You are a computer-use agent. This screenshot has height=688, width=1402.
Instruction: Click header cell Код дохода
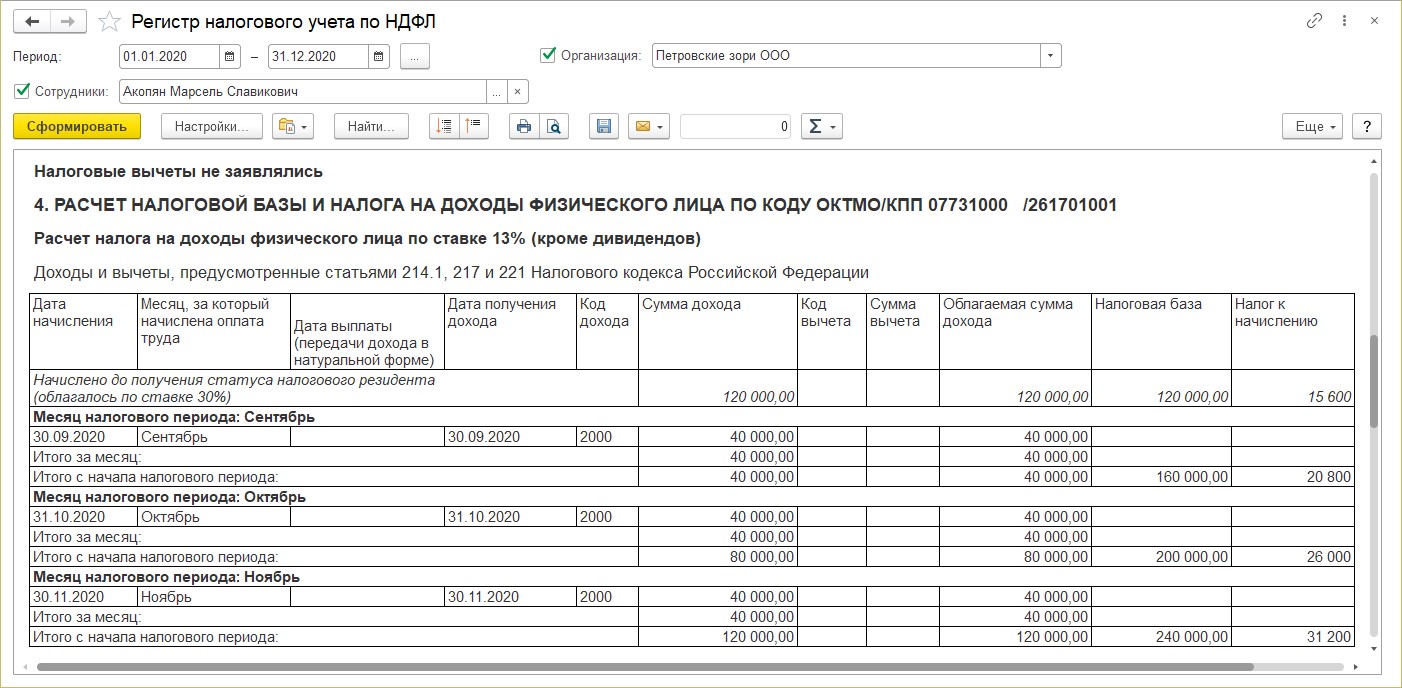point(607,331)
